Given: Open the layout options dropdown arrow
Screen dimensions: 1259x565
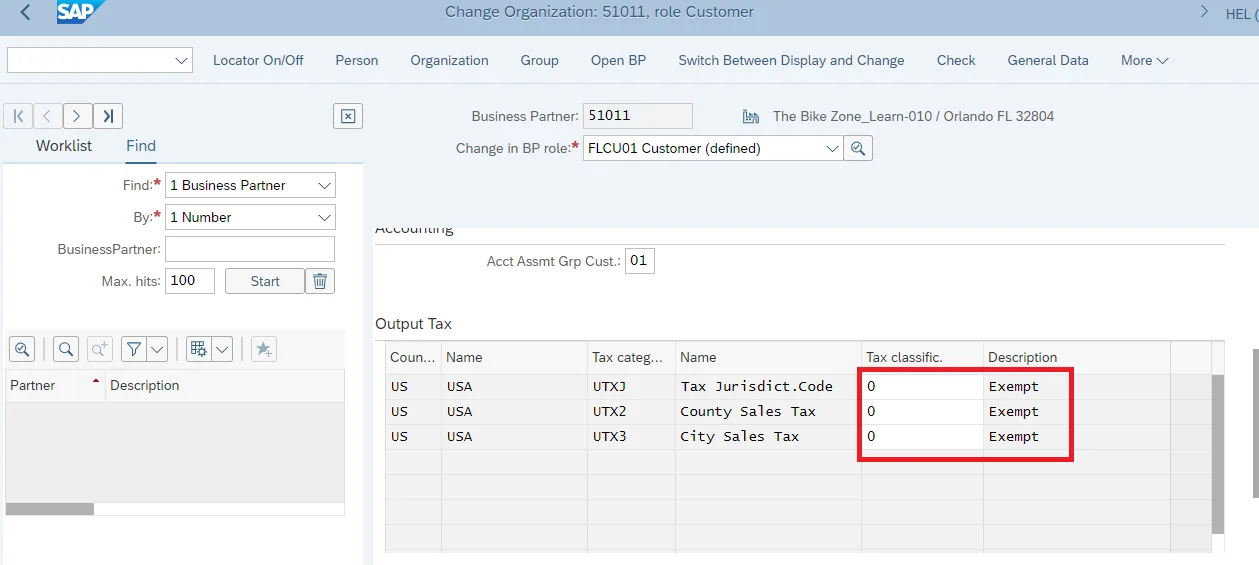Looking at the screenshot, I should [x=222, y=349].
